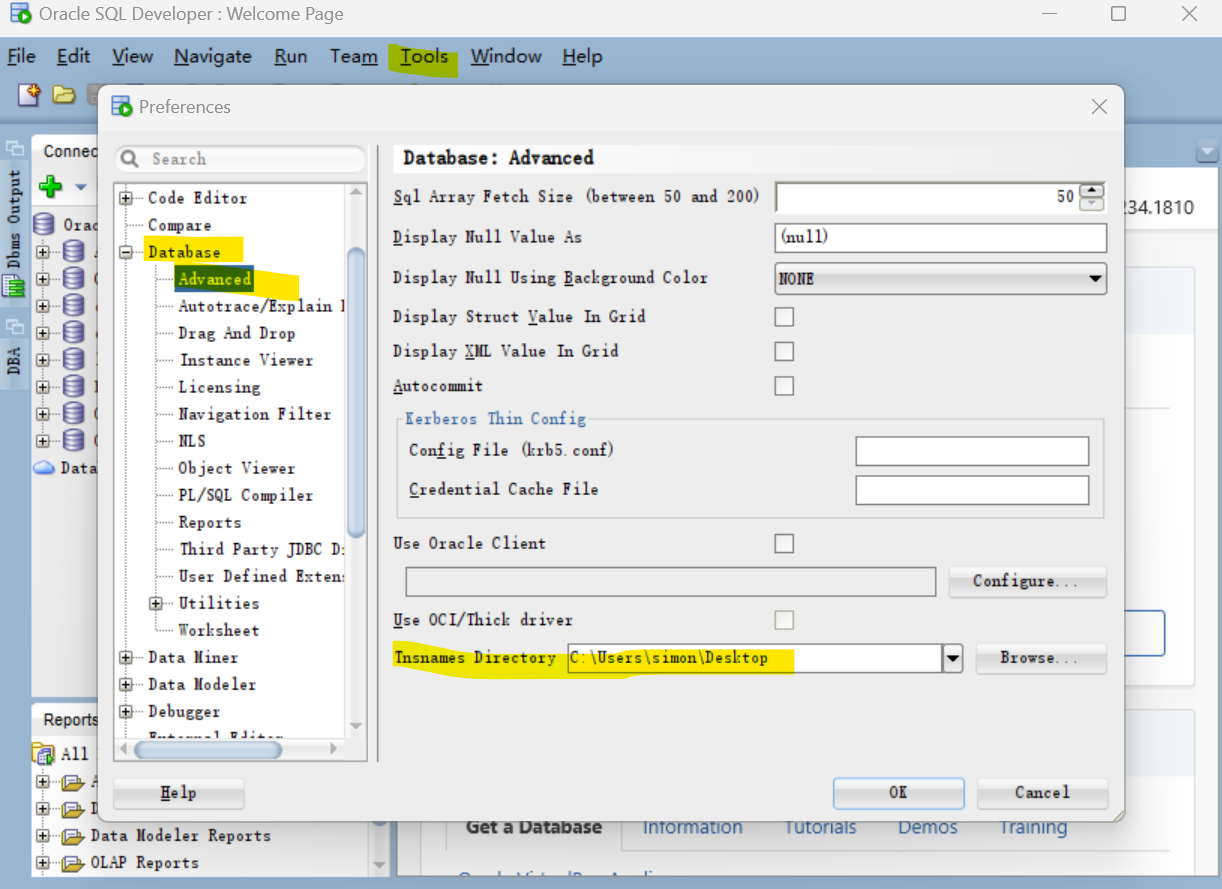Click the Reports panel scroll-down arrow

[379, 864]
